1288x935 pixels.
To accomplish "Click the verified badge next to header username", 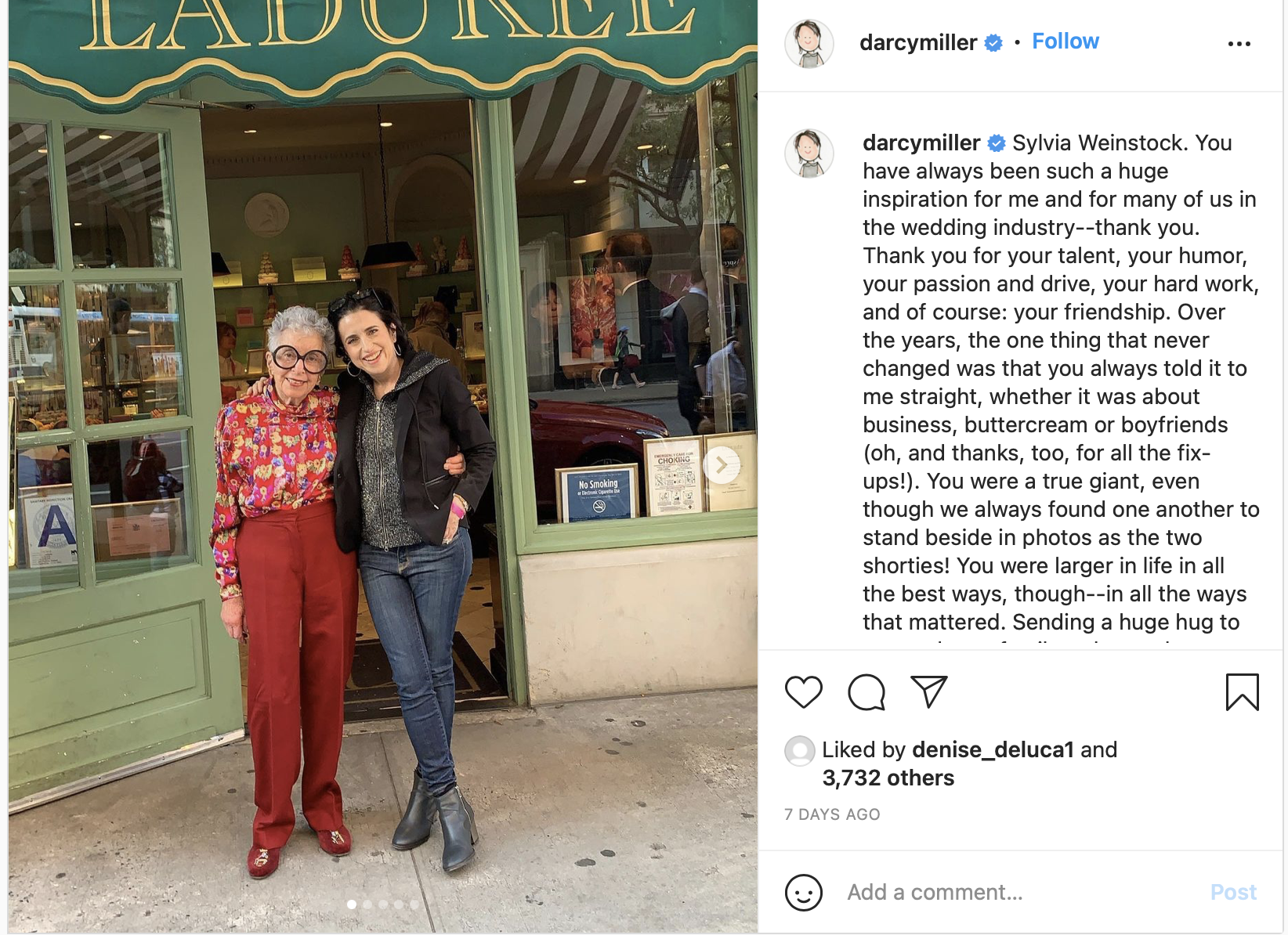I will point(993,43).
